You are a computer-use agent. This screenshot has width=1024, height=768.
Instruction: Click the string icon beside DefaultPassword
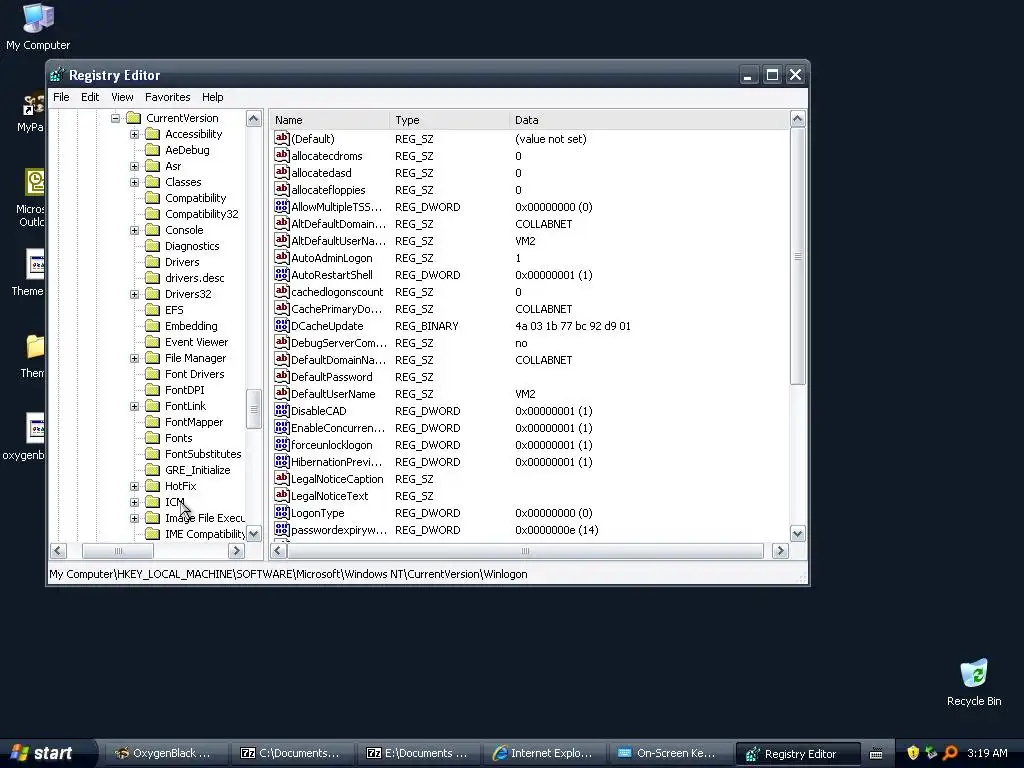tap(281, 376)
